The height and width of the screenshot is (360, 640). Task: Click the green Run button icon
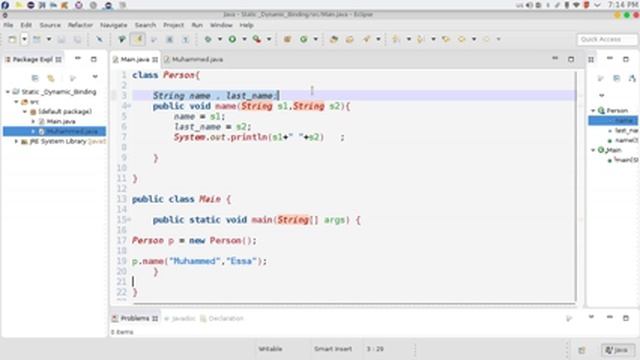pos(232,39)
